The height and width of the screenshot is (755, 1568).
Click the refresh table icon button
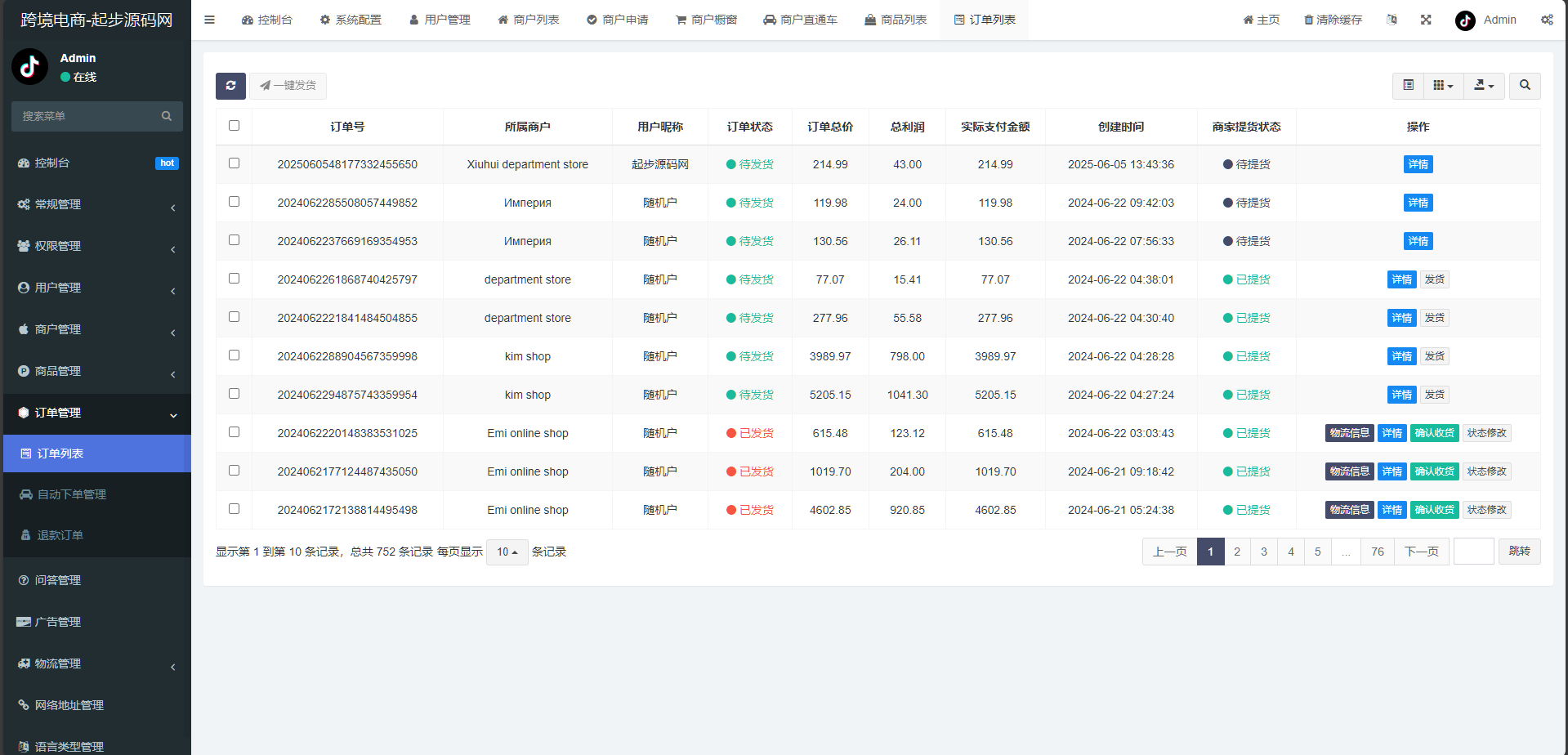[230, 86]
